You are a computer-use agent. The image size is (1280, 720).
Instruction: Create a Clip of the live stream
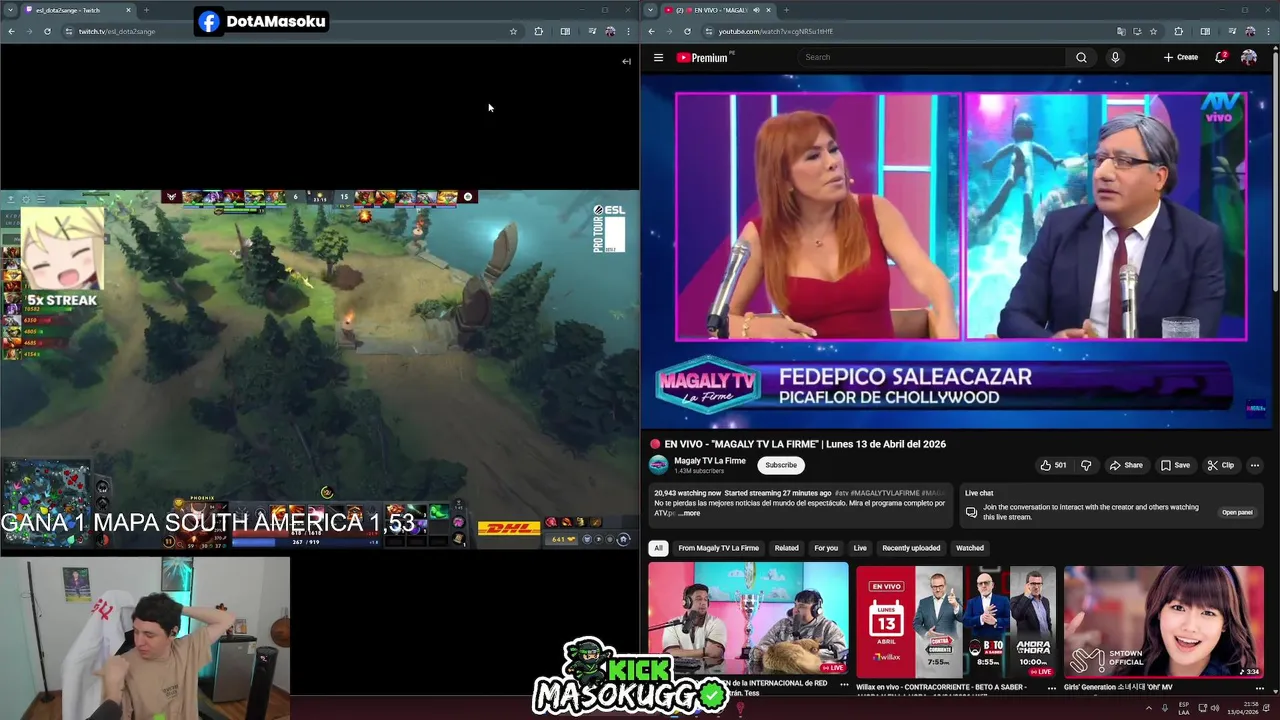tap(1221, 465)
